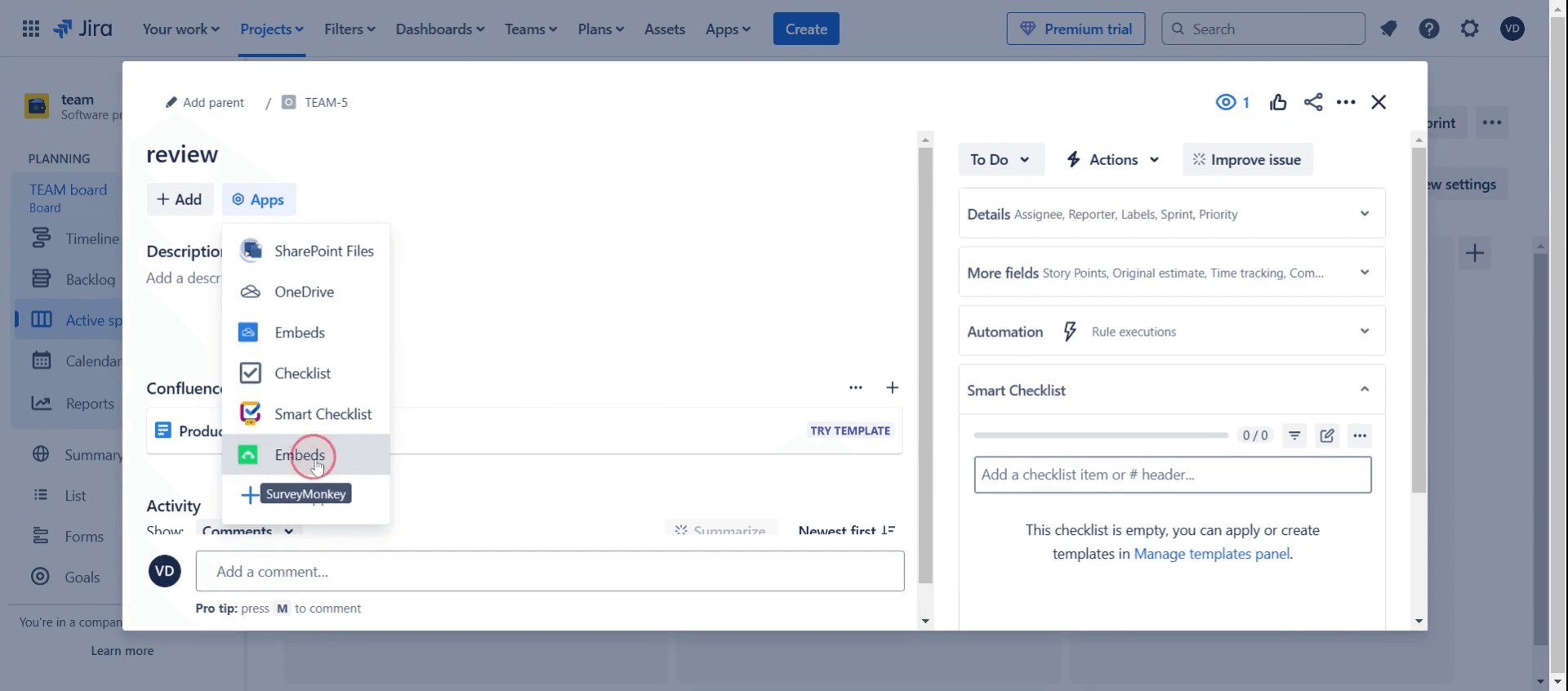Screen dimensions: 1568x691
Task: Open the Your work menu
Action: [180, 29]
